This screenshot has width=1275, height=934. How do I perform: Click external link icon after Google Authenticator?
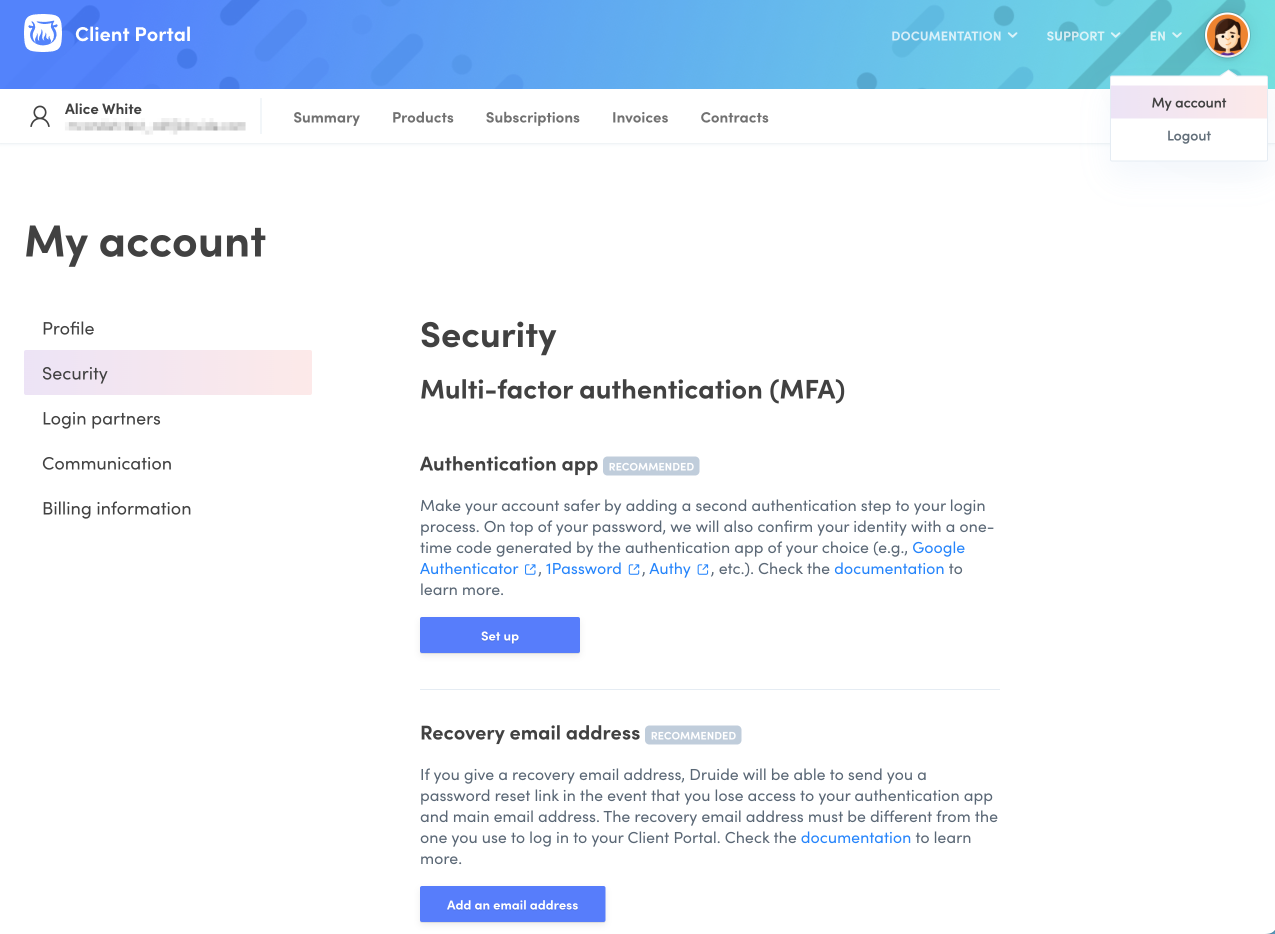click(530, 569)
